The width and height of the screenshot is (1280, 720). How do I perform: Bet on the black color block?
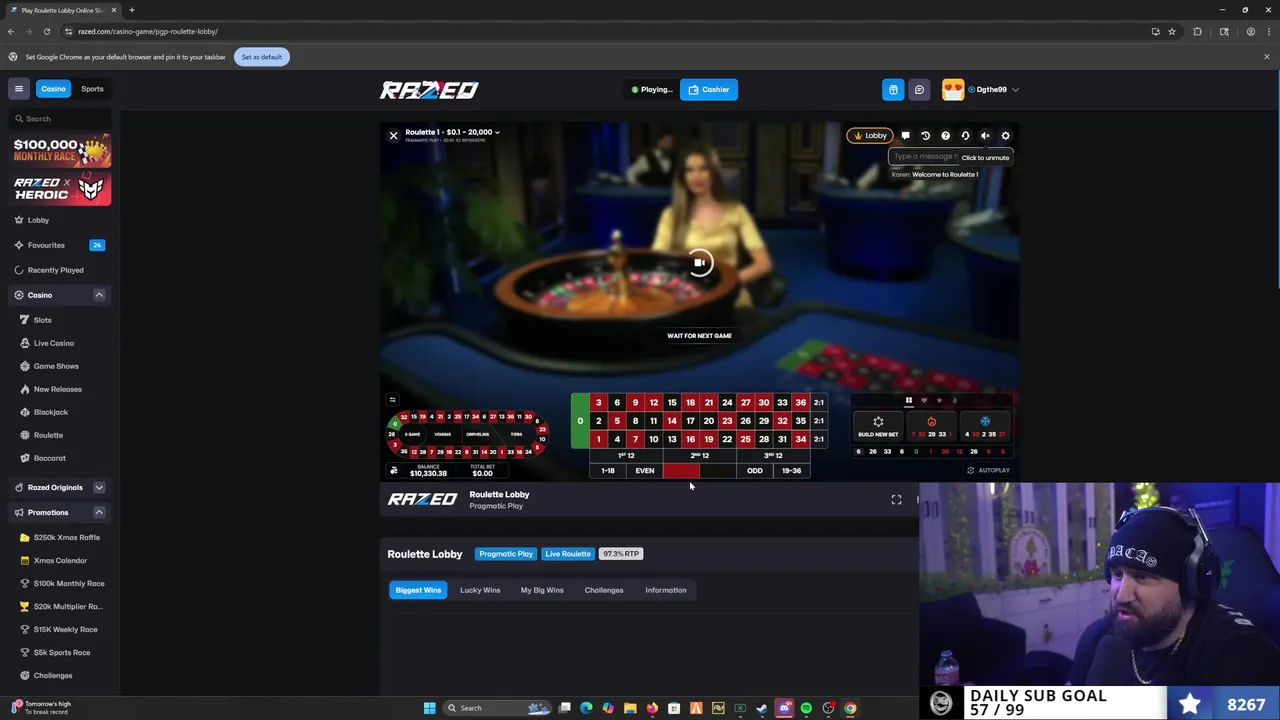click(718, 471)
